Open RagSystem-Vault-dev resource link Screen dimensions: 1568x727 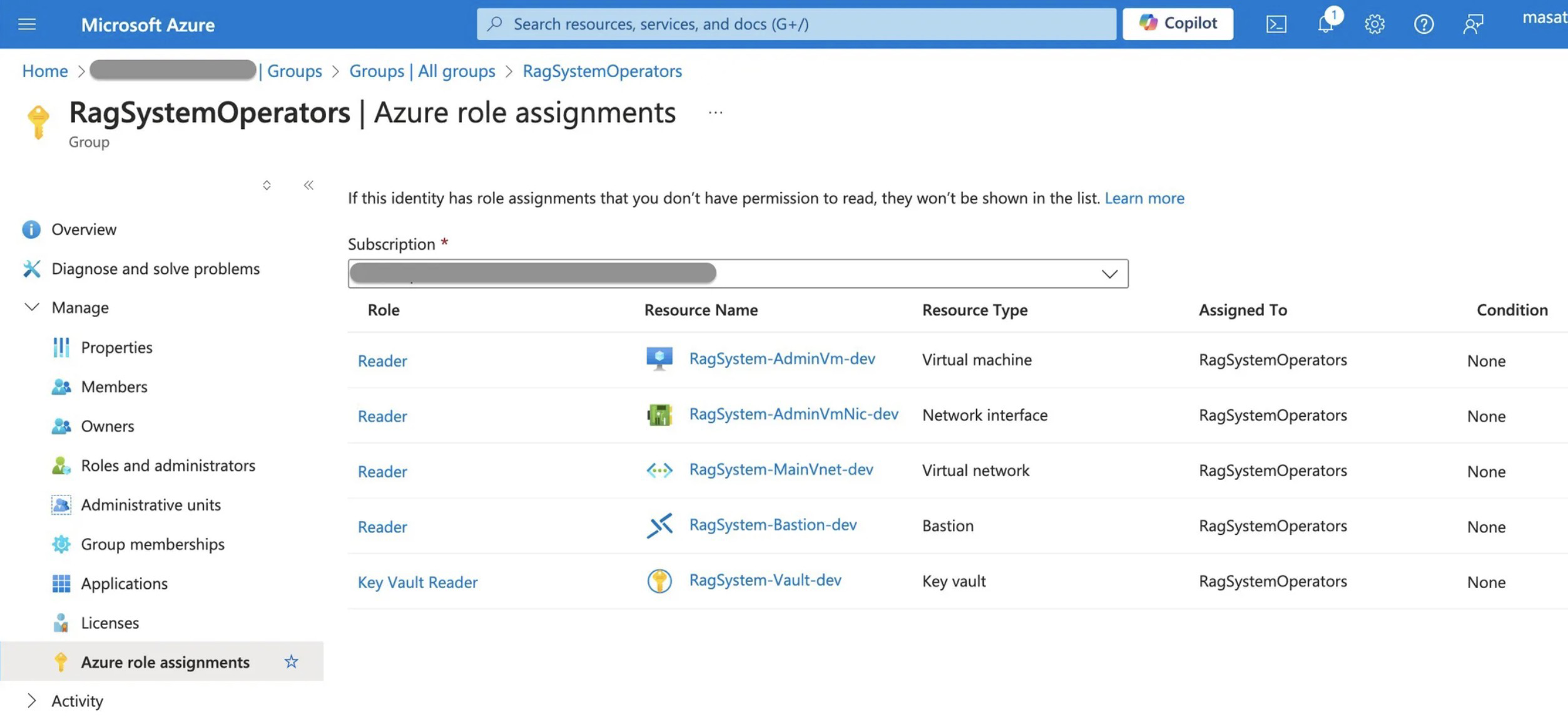[x=765, y=580]
